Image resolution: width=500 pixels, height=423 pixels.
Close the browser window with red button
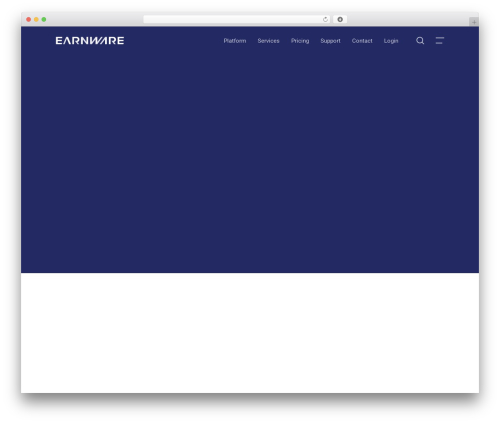point(29,19)
